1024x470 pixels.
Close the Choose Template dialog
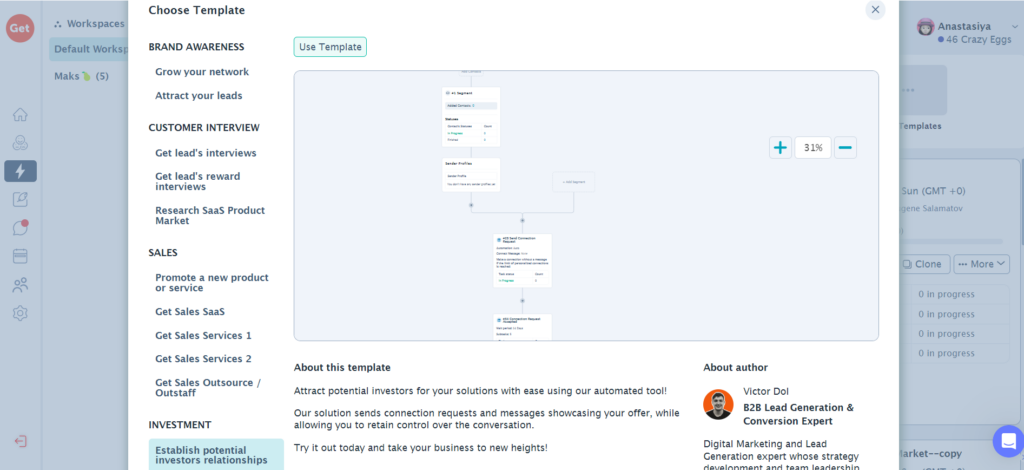pos(875,10)
